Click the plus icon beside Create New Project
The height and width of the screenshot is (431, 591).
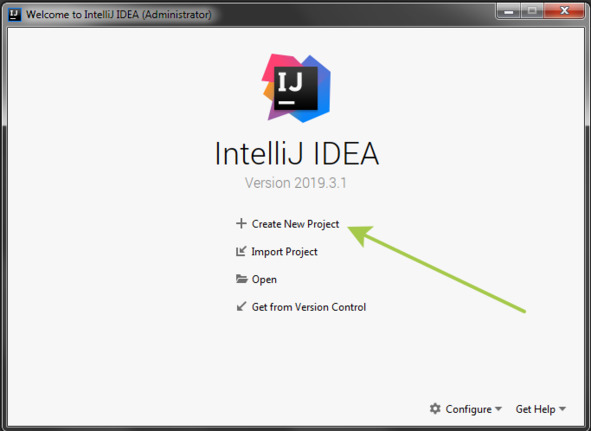click(241, 224)
